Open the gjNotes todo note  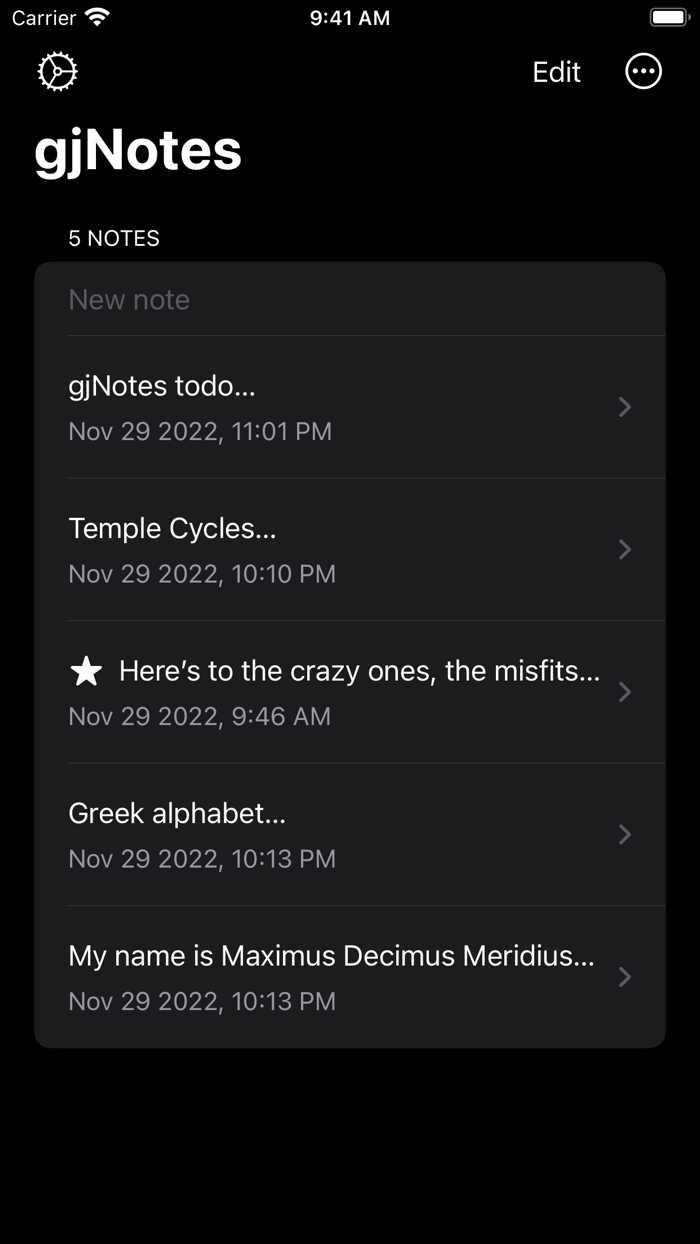[x=161, y=386]
